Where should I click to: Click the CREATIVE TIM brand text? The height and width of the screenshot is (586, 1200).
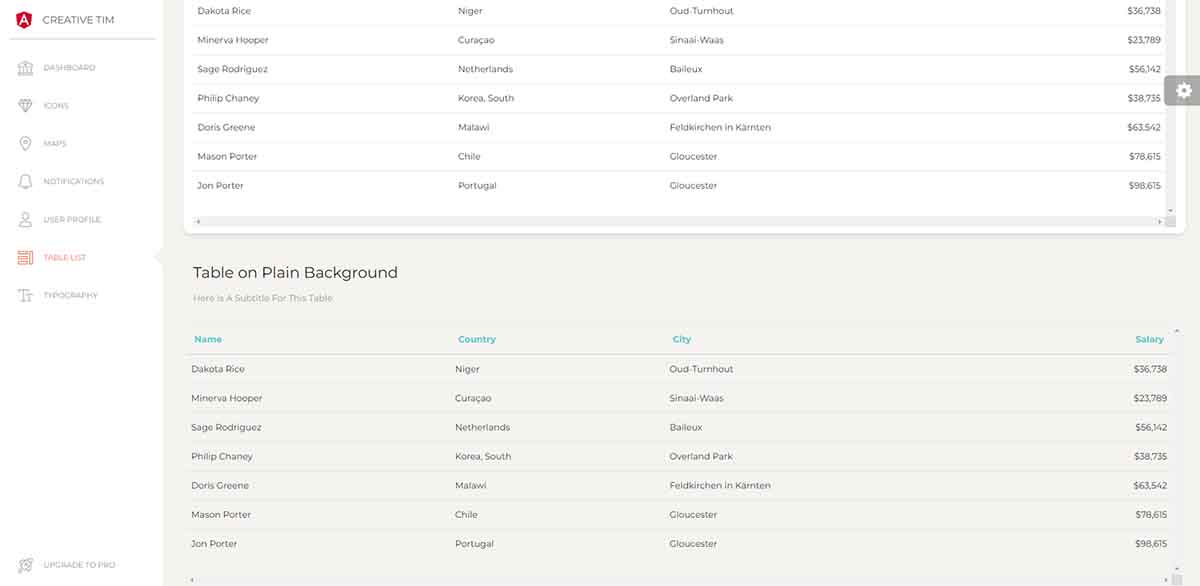(x=78, y=18)
